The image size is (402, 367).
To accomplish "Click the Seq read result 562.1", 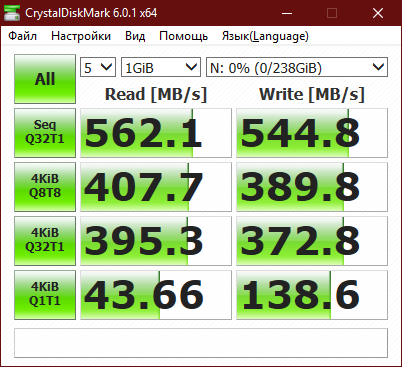I will tap(156, 133).
